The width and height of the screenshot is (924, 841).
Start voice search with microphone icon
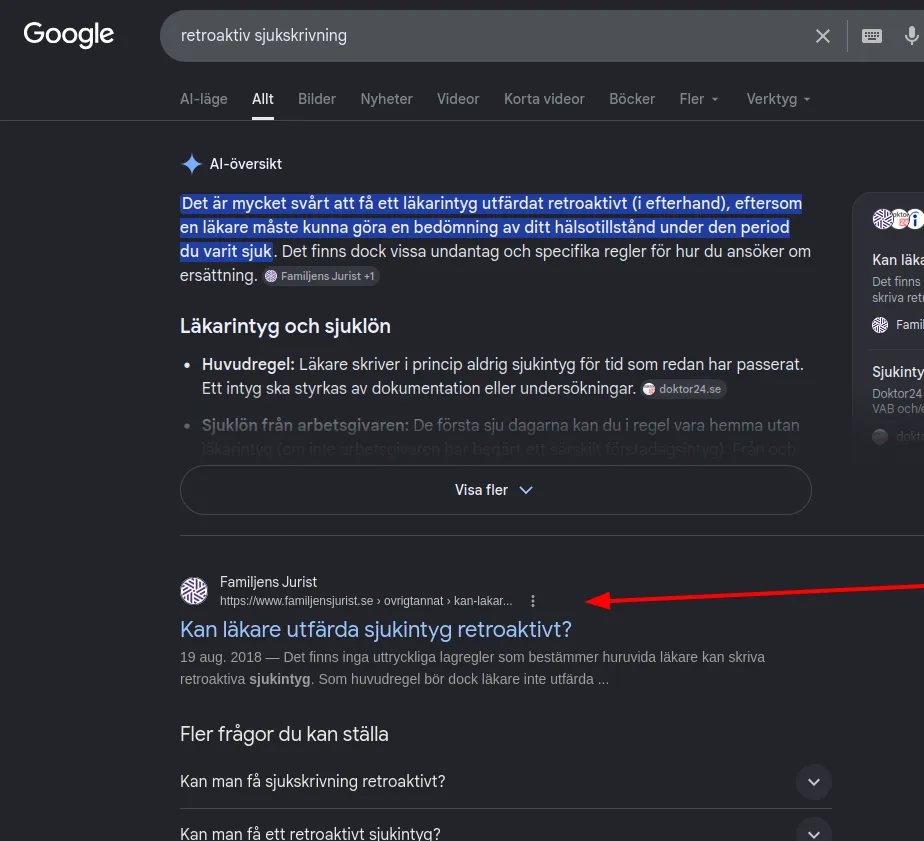(x=911, y=36)
